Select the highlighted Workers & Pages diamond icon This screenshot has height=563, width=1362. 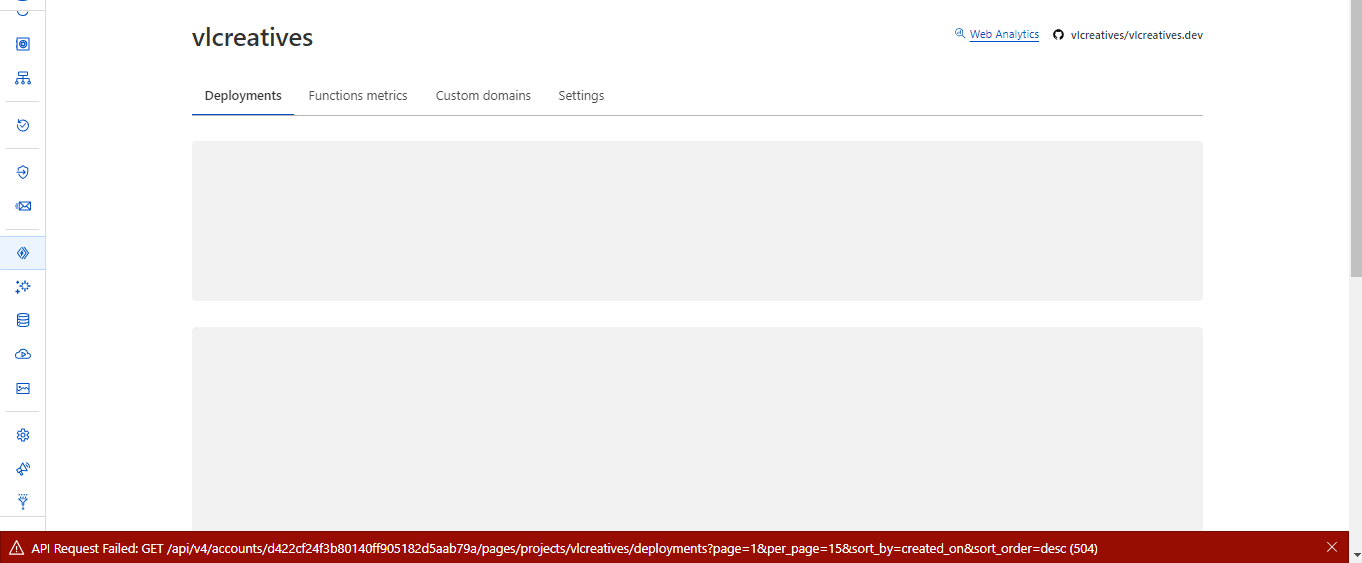point(23,253)
